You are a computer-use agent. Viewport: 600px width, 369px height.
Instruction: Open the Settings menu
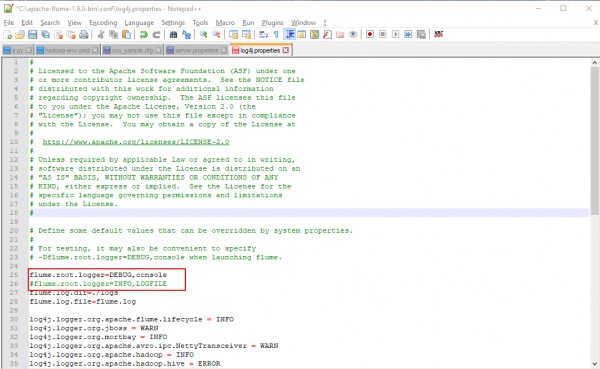click(x=173, y=23)
